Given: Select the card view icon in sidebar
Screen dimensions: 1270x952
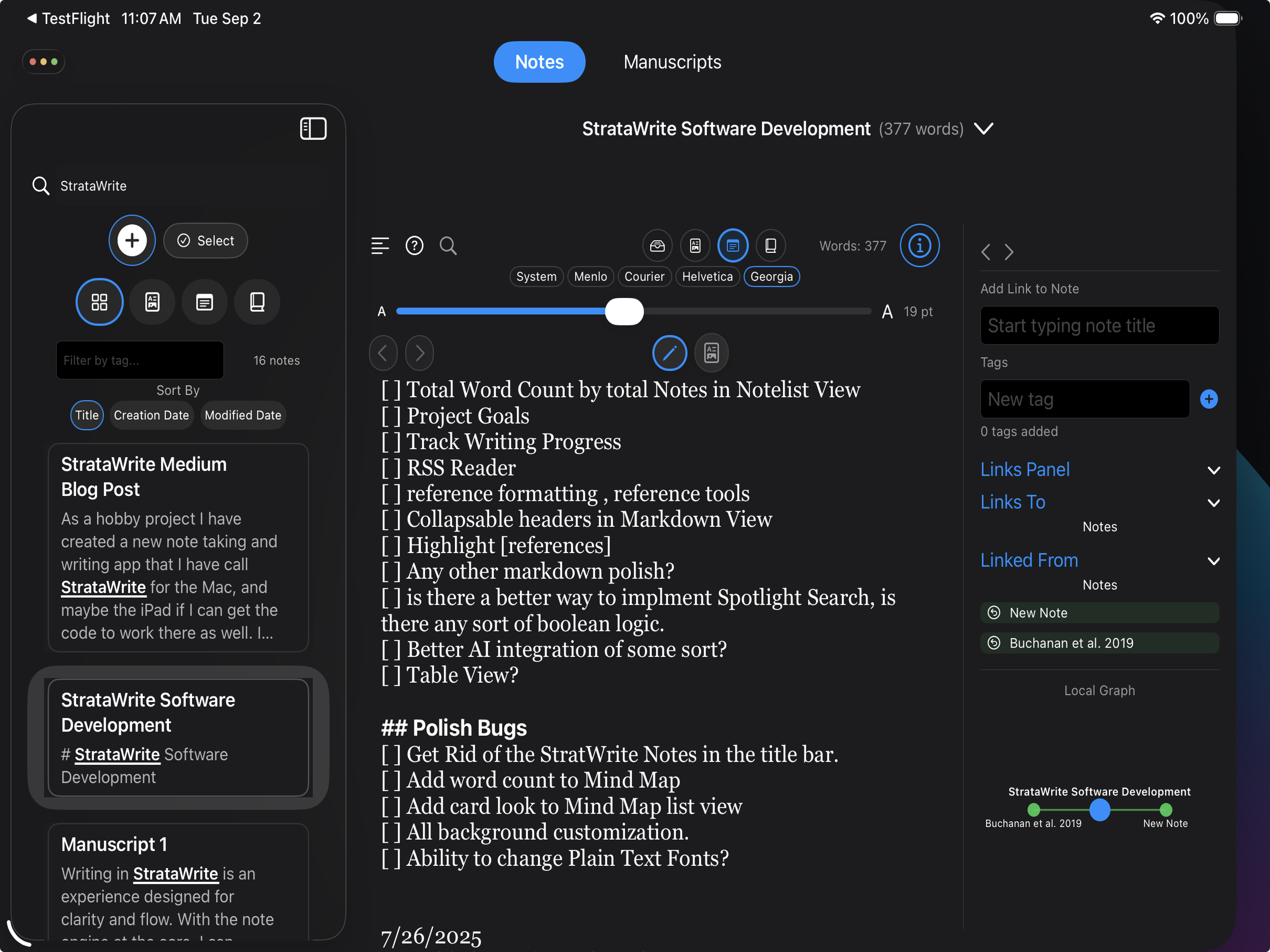Looking at the screenshot, I should (x=152, y=302).
